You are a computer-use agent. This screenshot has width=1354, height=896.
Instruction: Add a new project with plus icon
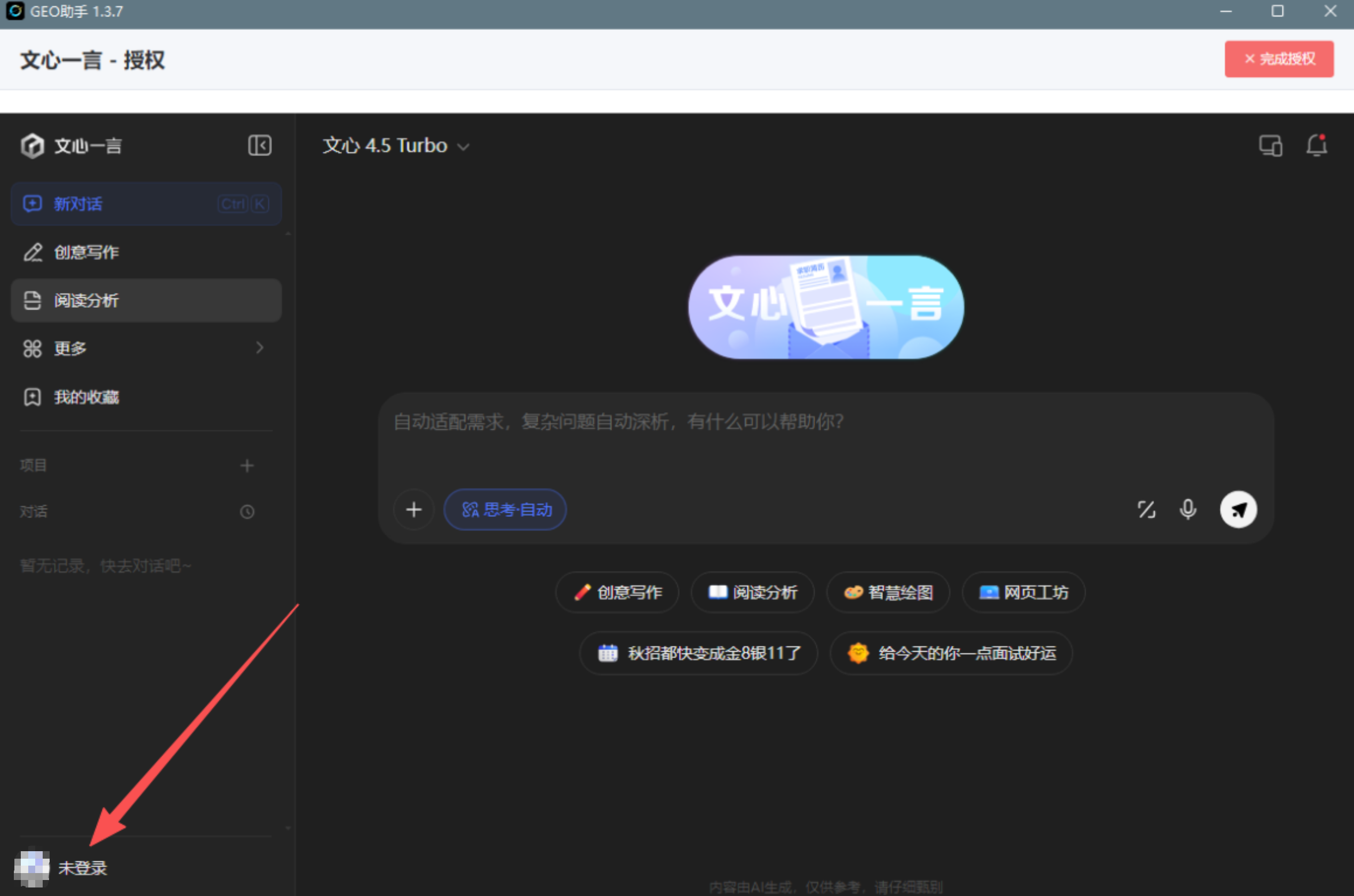point(247,466)
